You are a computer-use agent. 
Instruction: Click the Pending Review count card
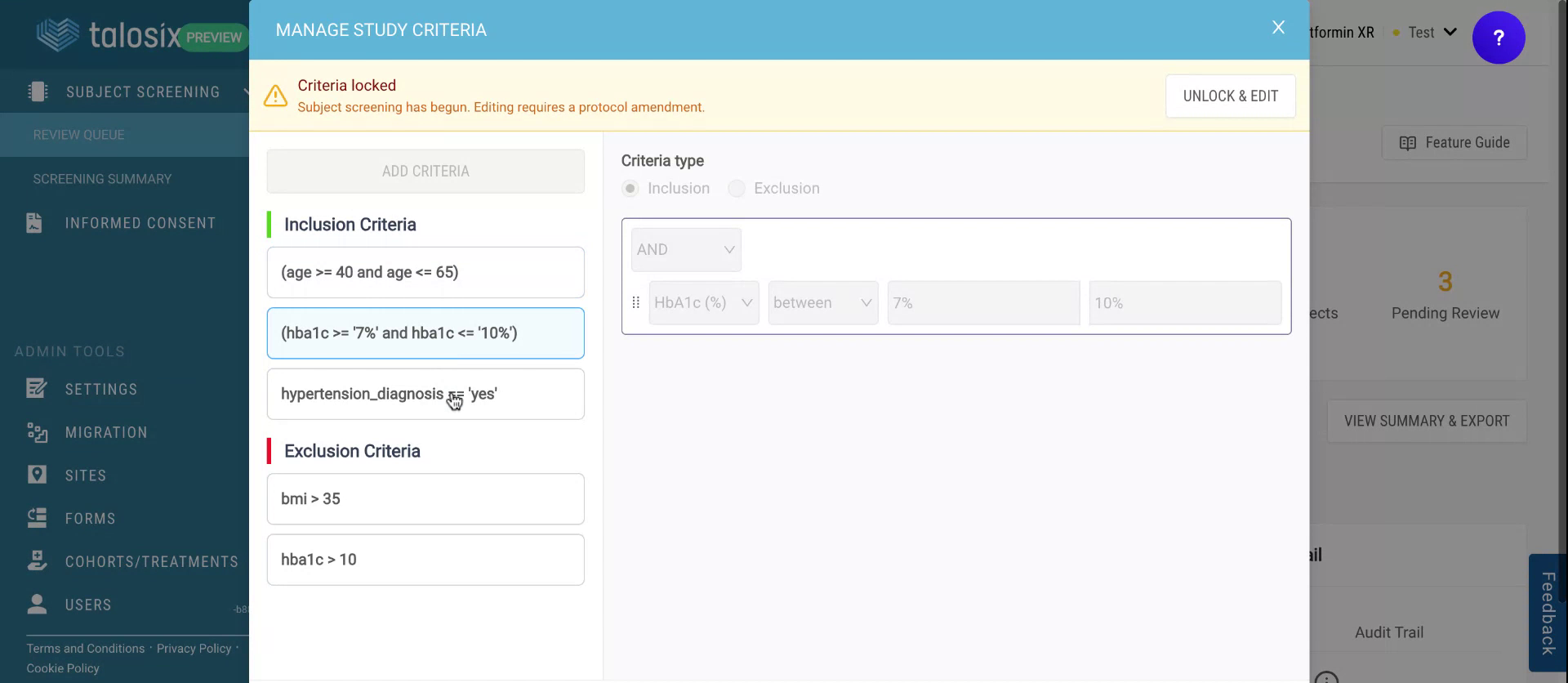pos(1445,294)
